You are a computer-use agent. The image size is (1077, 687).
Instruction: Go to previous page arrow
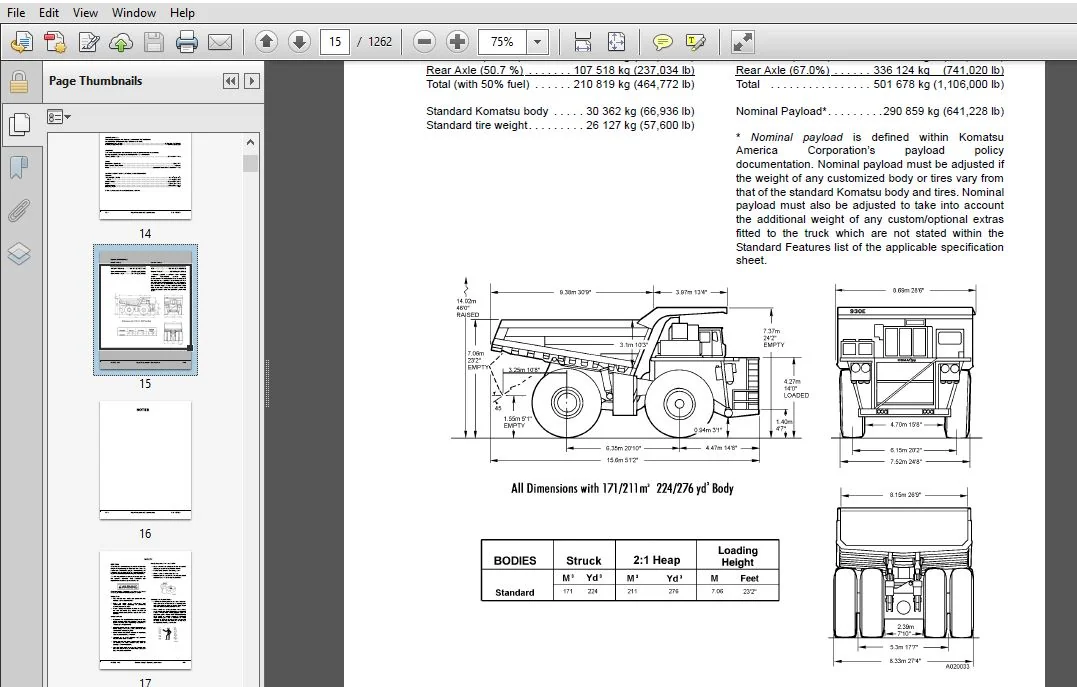pos(267,42)
